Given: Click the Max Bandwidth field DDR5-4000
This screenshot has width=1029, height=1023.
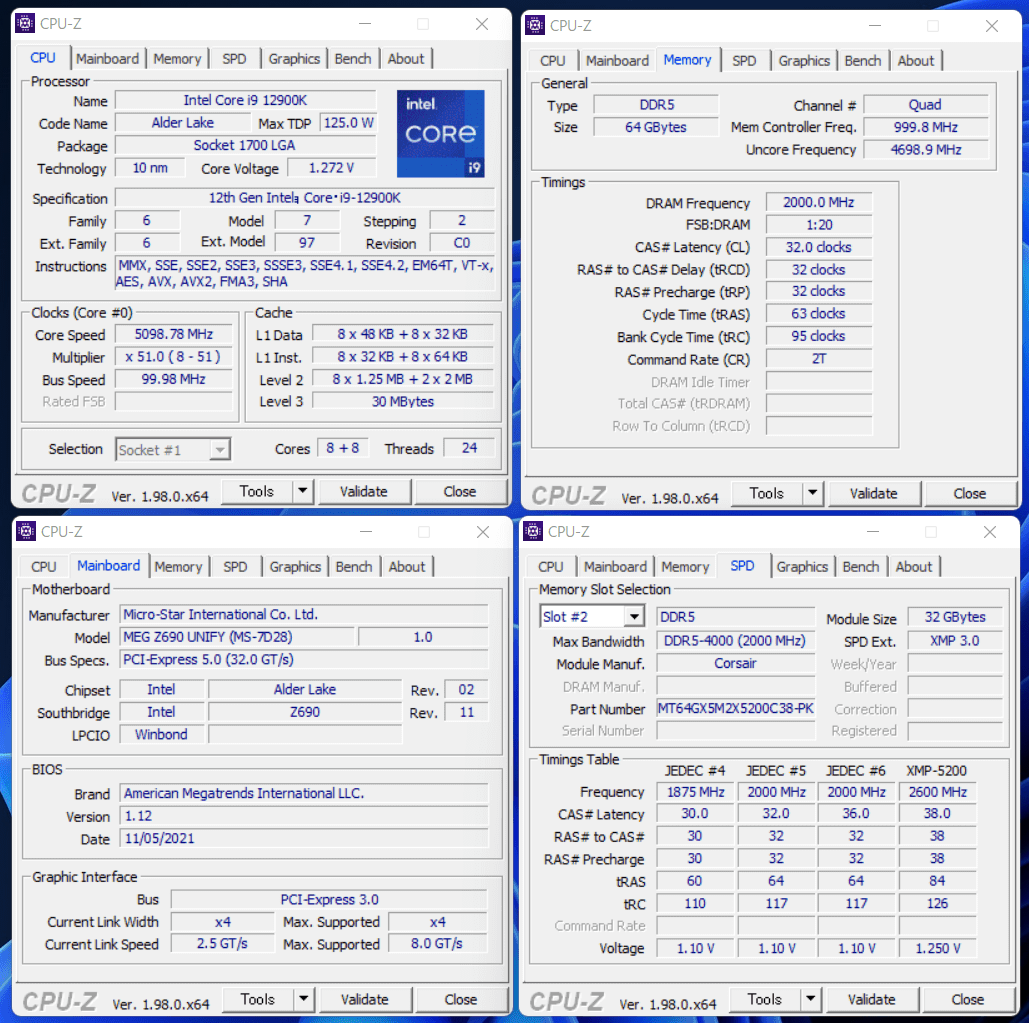Looking at the screenshot, I should (x=736, y=641).
